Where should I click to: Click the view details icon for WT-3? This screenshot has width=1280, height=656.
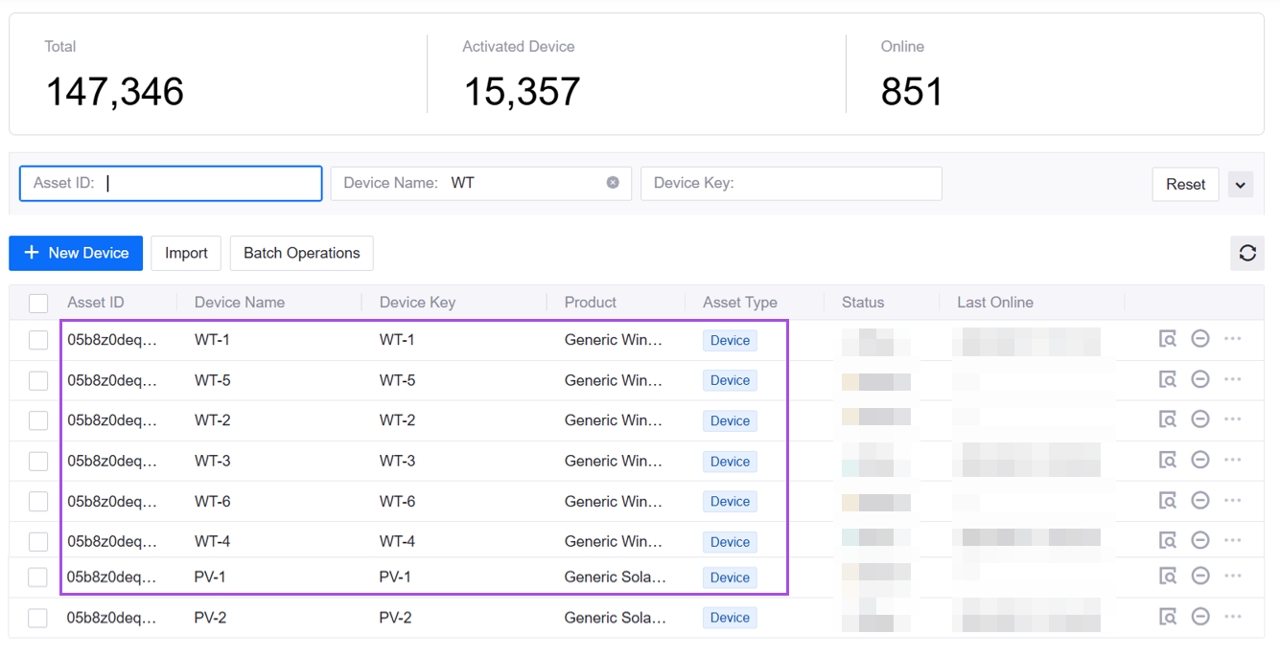[x=1167, y=460]
